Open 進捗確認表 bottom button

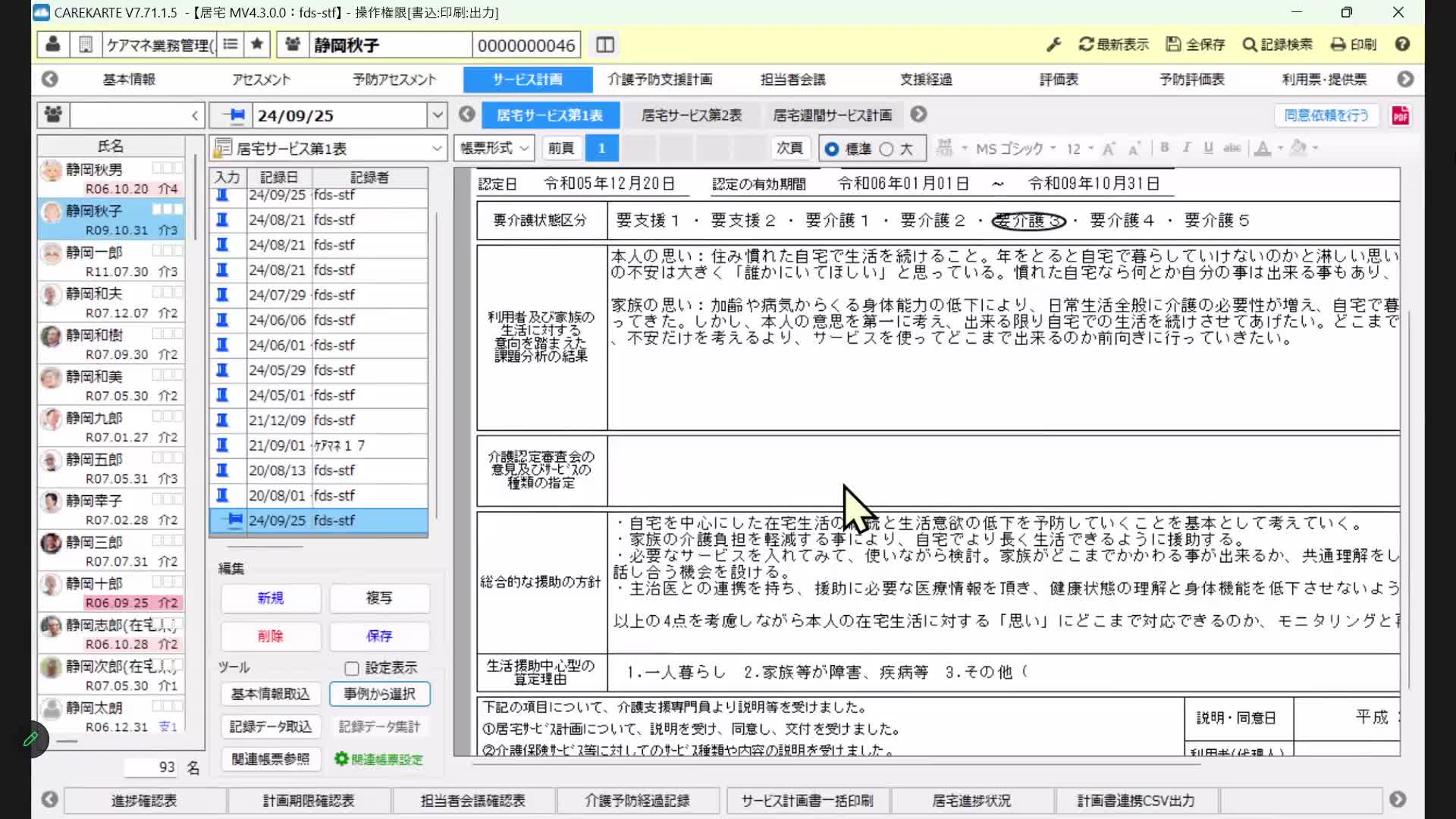click(144, 801)
